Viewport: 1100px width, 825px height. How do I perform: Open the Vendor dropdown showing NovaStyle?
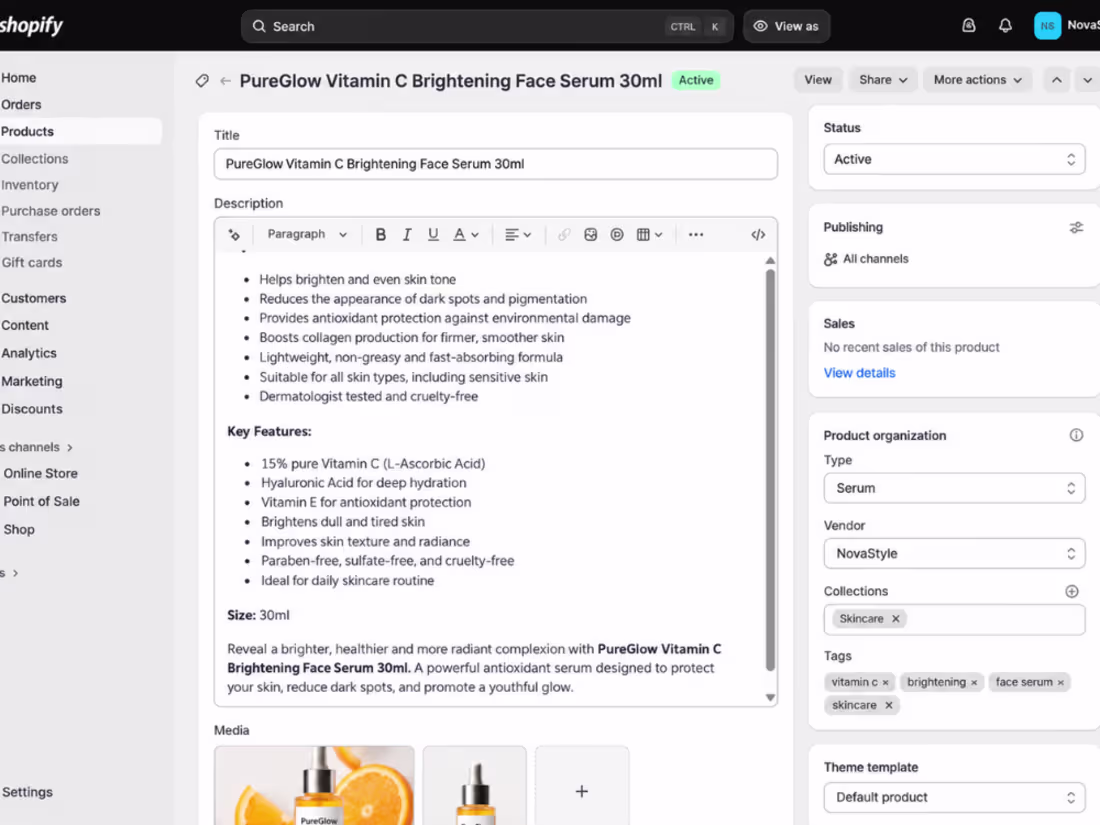tap(954, 554)
